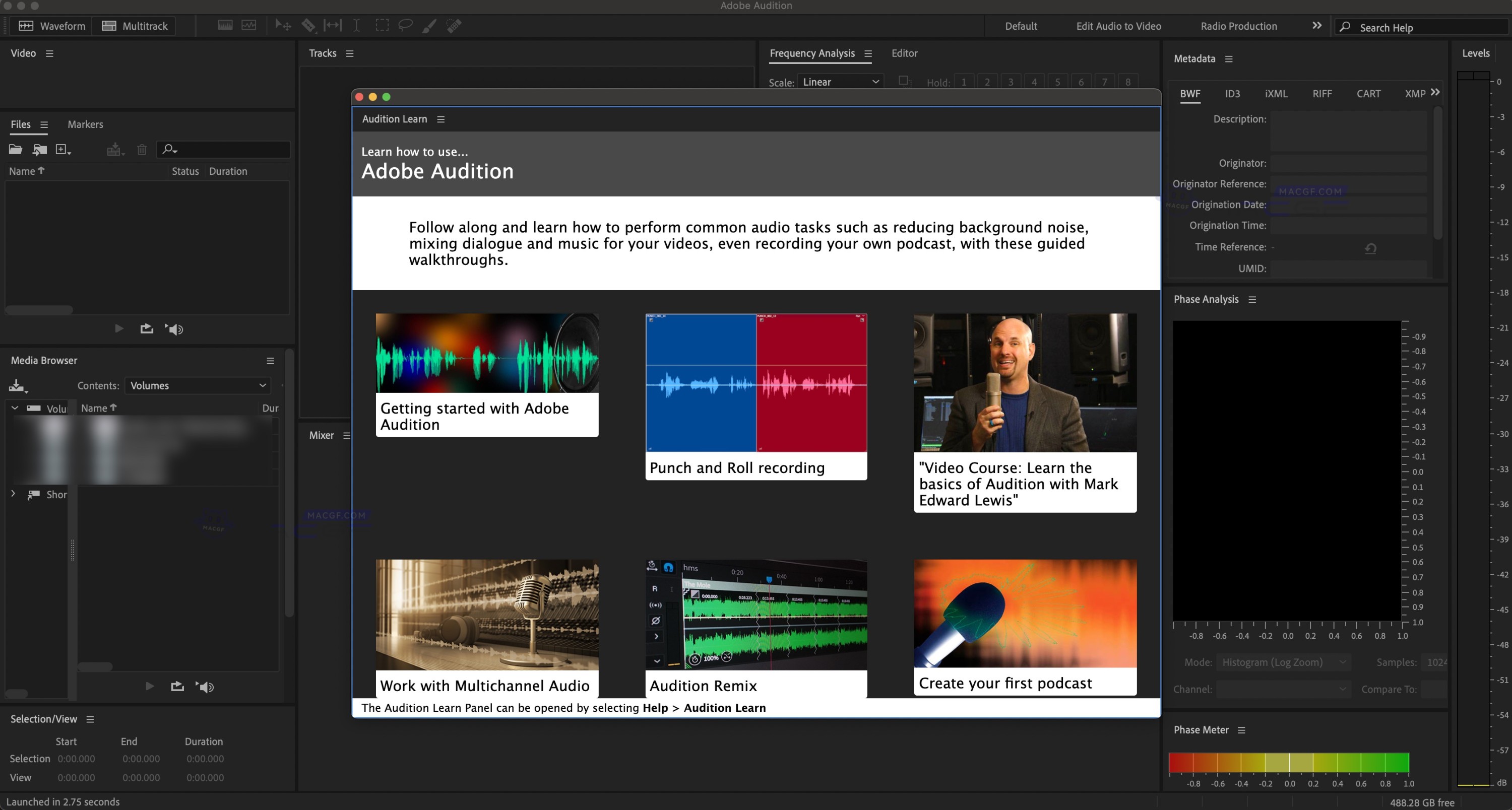Toggle auto-play speaker icon in Files panel

tap(174, 329)
